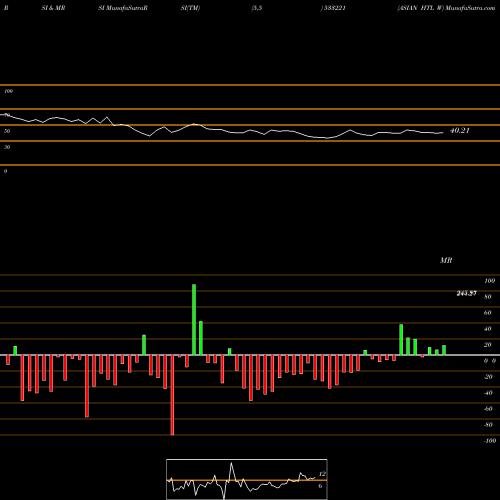The image size is (500, 500).
Task: Click the '(ASIAN HTL W) MunafaSutra.com' title
Action: [446, 8]
